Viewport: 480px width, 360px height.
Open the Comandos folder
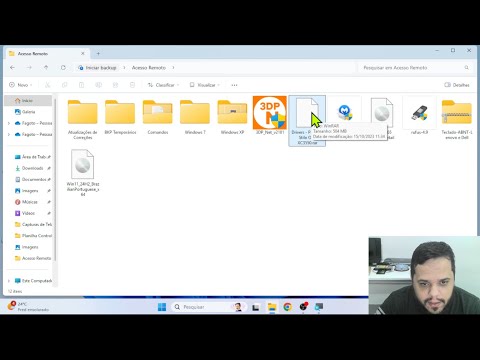[x=158, y=116]
